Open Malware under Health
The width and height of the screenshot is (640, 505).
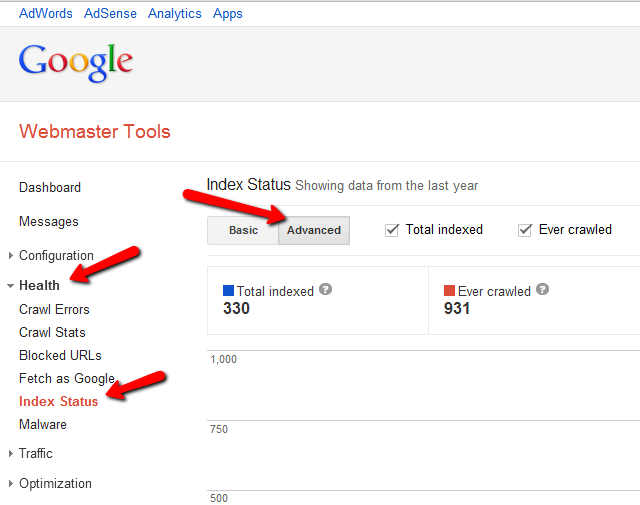coord(43,424)
